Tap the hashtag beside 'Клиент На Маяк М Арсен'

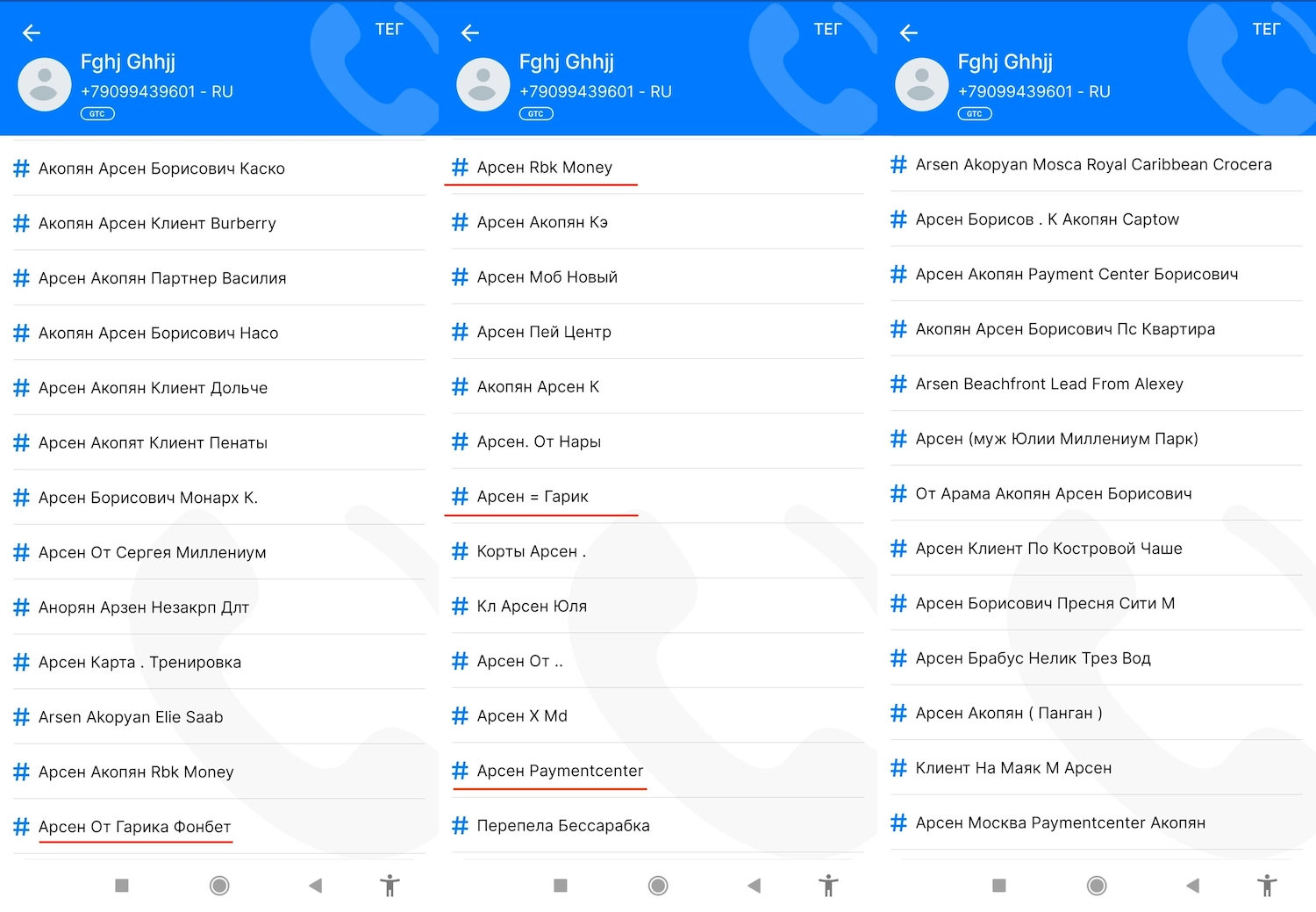click(x=898, y=767)
